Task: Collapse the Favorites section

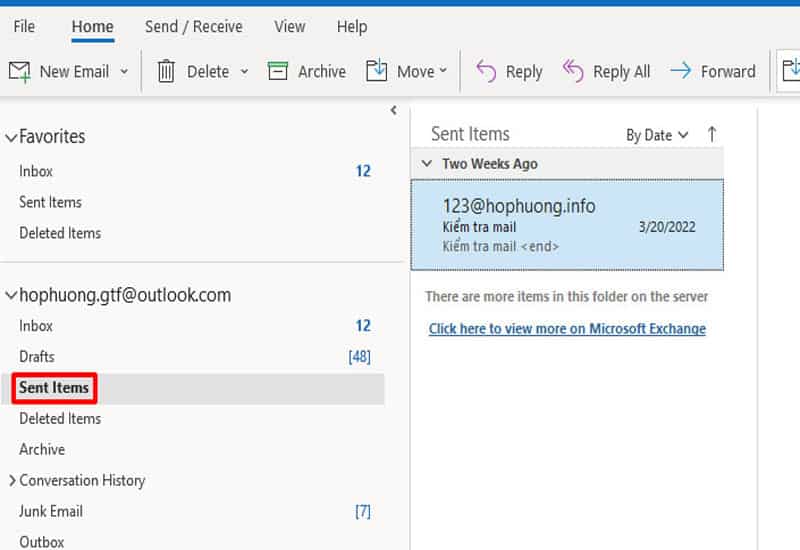Action: pyautogui.click(x=11, y=137)
